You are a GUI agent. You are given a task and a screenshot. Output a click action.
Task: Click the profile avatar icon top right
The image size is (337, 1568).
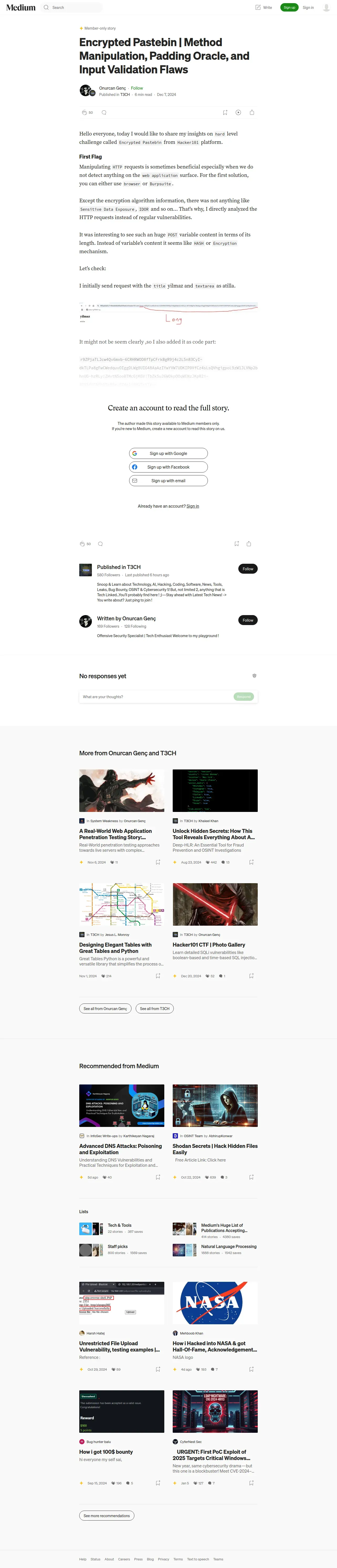(326, 7)
